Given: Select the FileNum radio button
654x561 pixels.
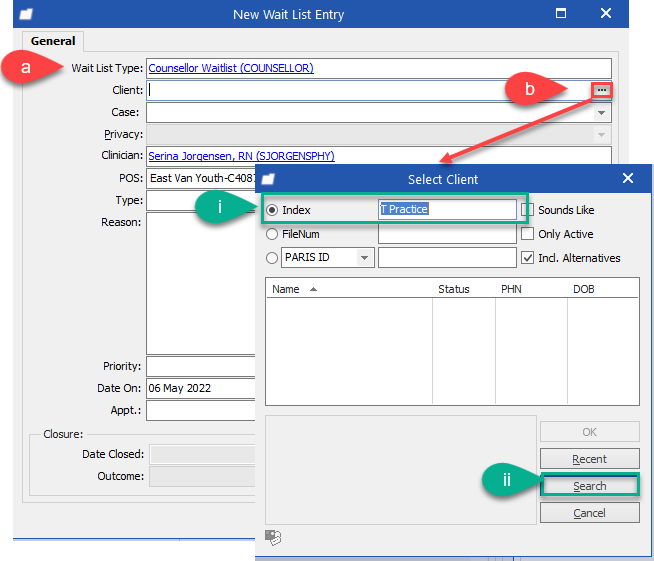Looking at the screenshot, I should [272, 234].
